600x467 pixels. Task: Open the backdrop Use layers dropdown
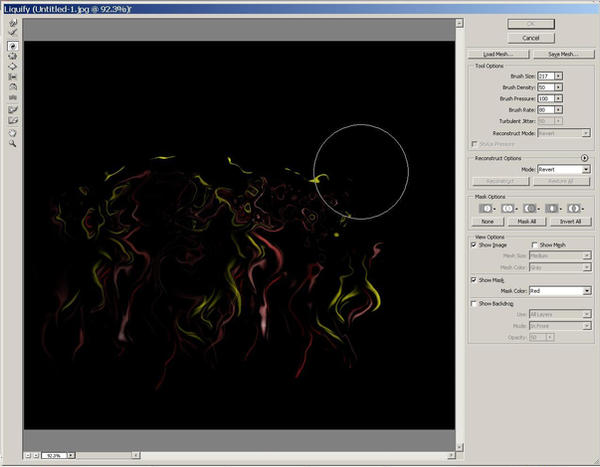point(560,315)
